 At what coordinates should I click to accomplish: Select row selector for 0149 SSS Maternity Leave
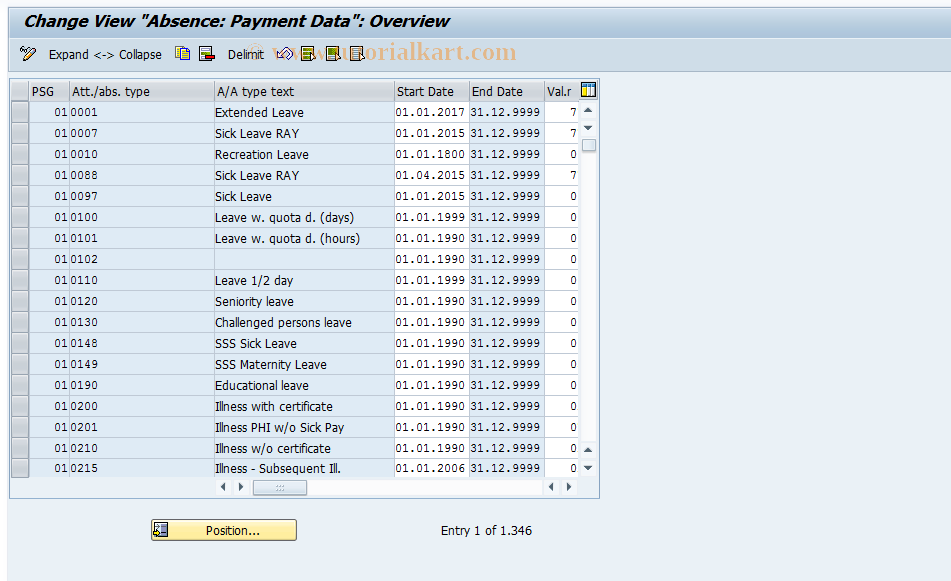point(20,364)
